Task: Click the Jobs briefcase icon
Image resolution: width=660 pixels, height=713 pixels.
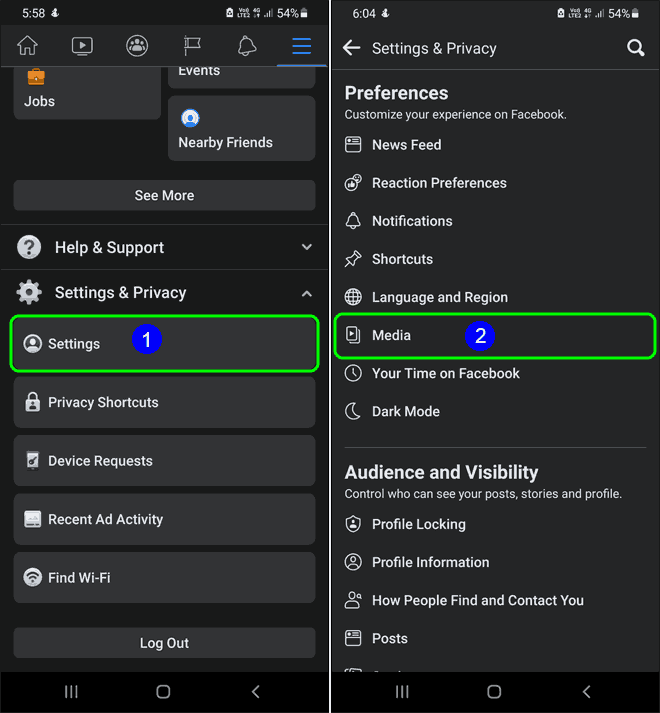Action: point(36,77)
